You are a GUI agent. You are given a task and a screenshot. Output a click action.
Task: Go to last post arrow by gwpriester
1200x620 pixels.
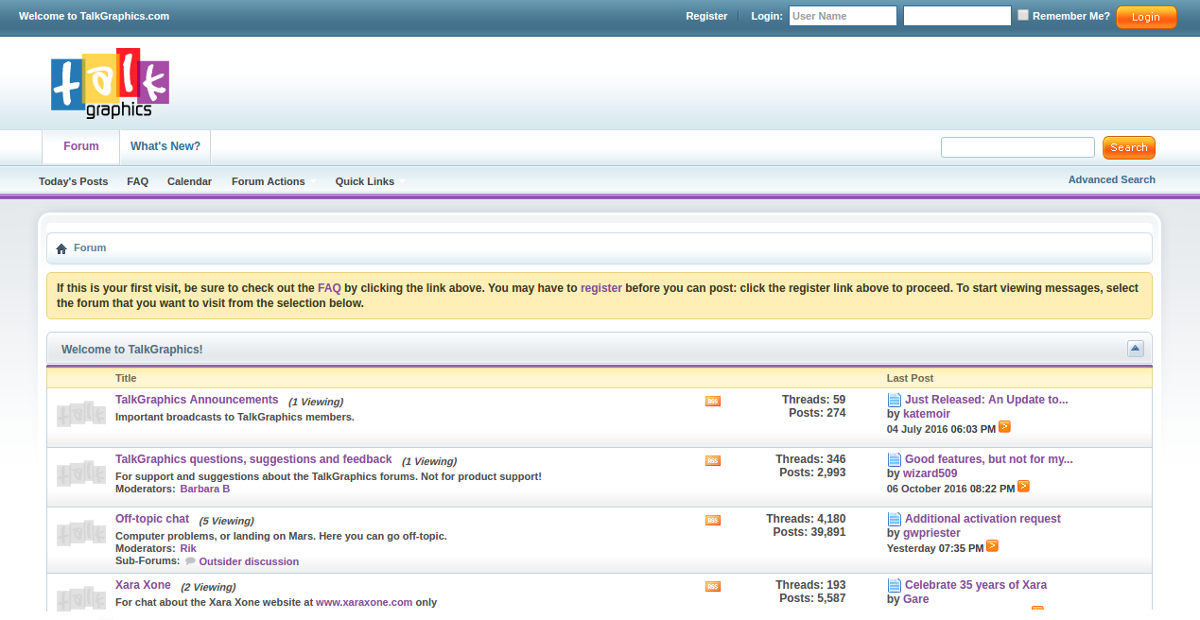click(x=991, y=546)
